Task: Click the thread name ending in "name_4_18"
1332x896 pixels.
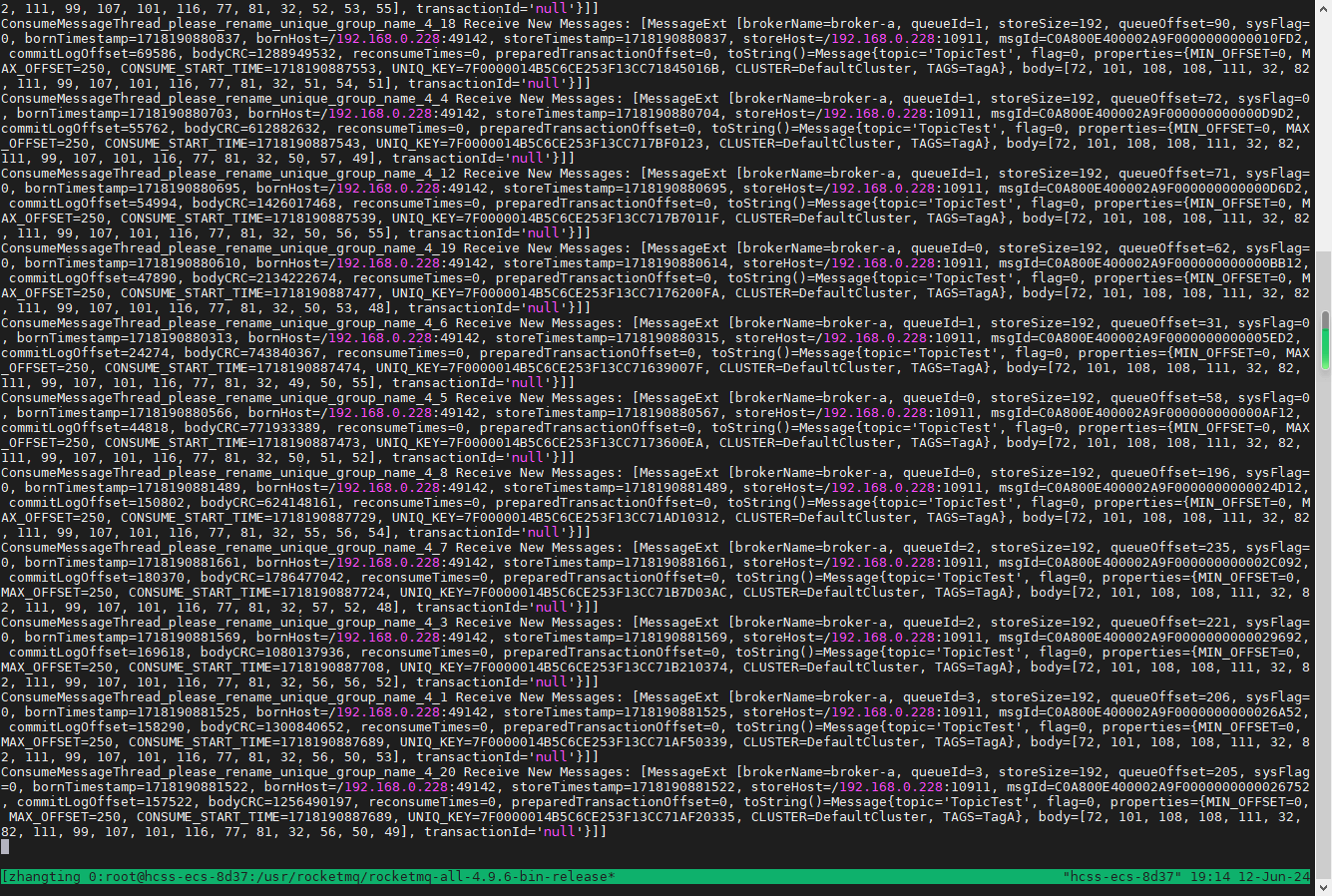Action: click(x=228, y=24)
